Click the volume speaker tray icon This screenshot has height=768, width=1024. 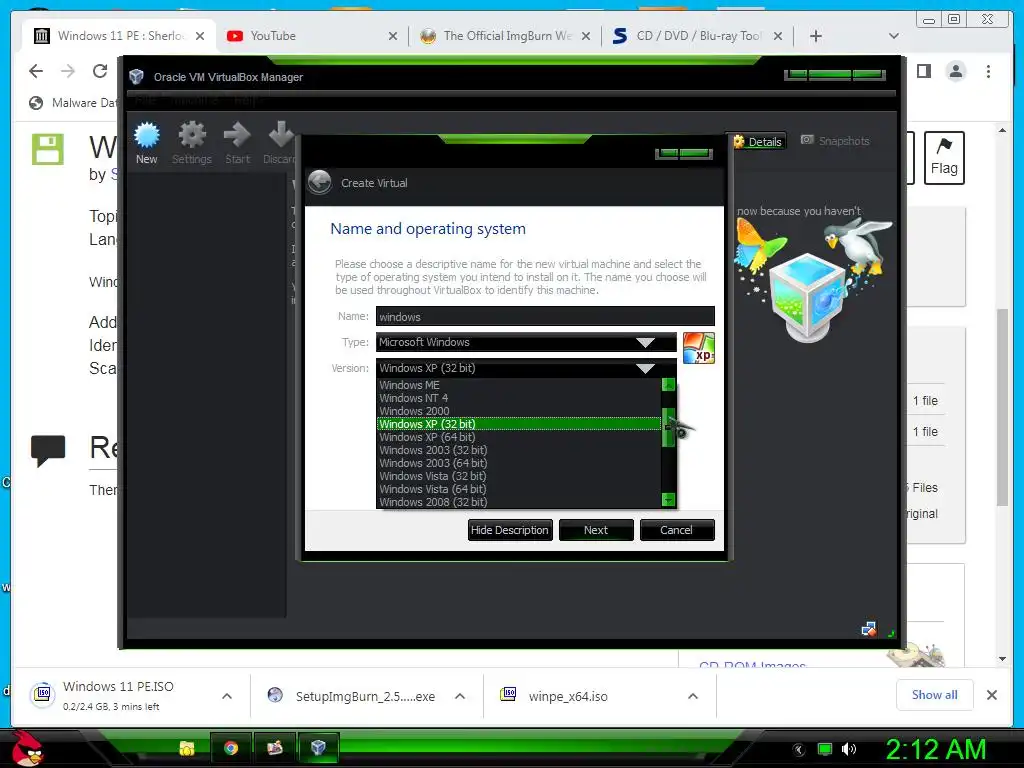[848, 749]
